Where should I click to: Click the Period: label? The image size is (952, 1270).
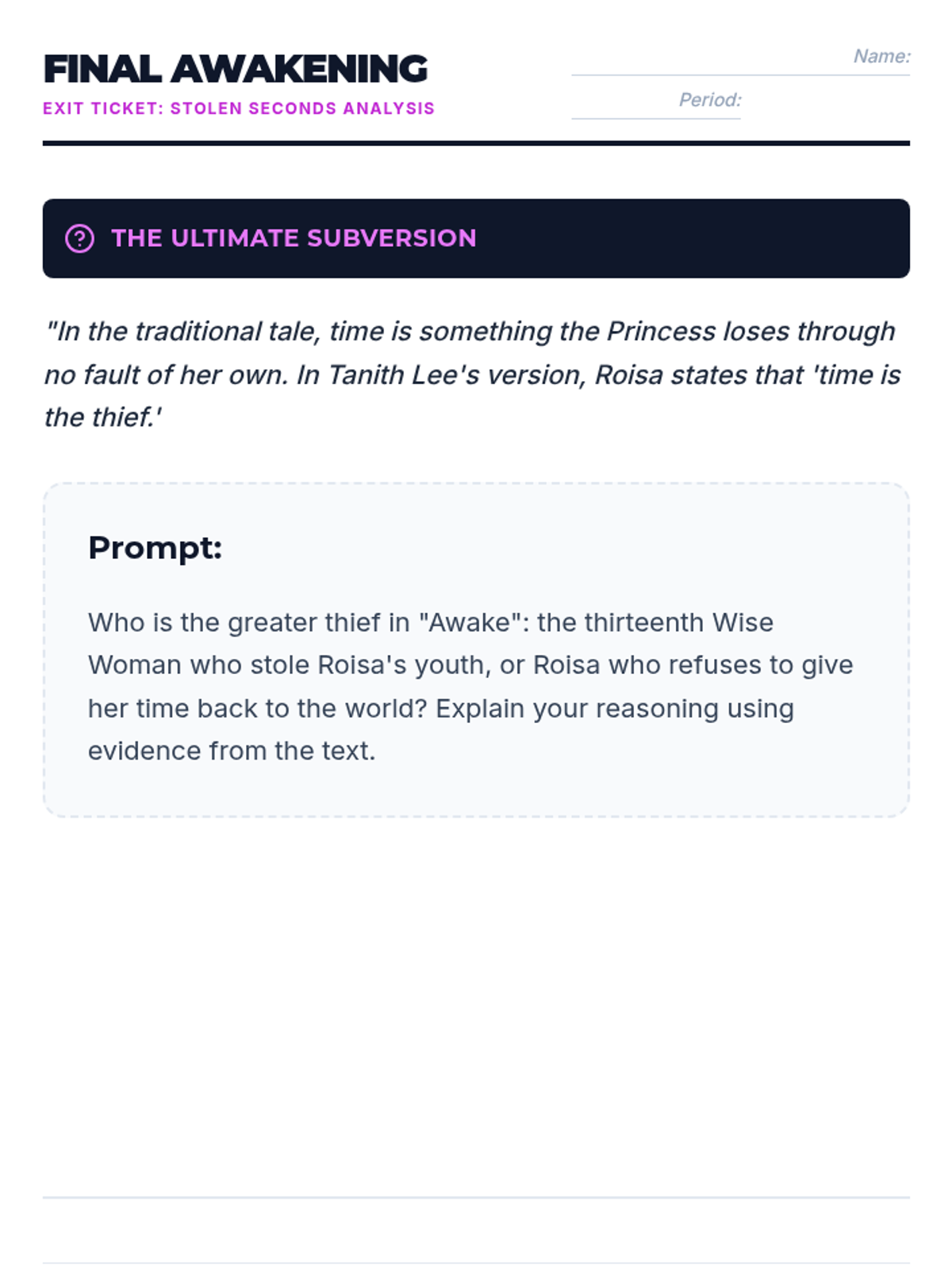[x=710, y=100]
